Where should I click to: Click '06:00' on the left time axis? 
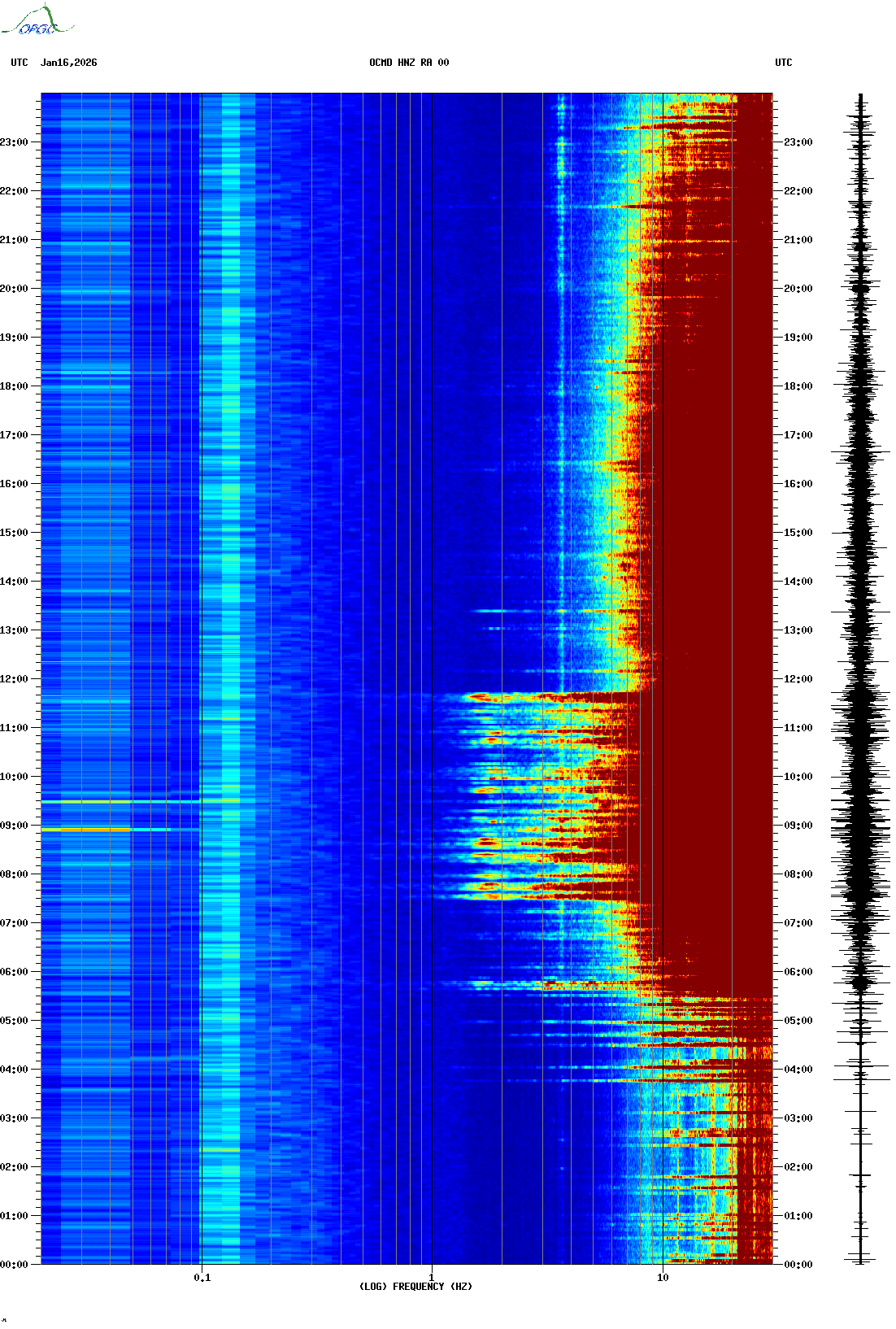pyautogui.click(x=14, y=972)
